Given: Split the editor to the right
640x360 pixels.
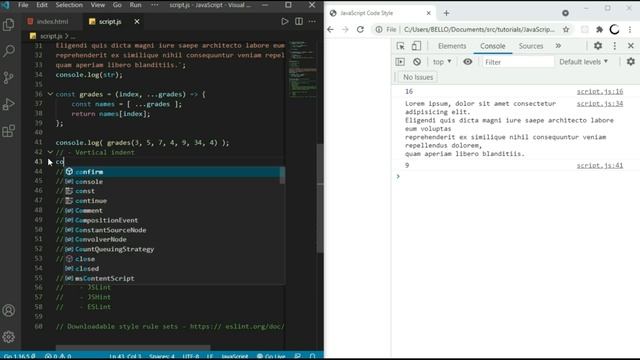Looking at the screenshot, I should pyautogui.click(x=299, y=21).
